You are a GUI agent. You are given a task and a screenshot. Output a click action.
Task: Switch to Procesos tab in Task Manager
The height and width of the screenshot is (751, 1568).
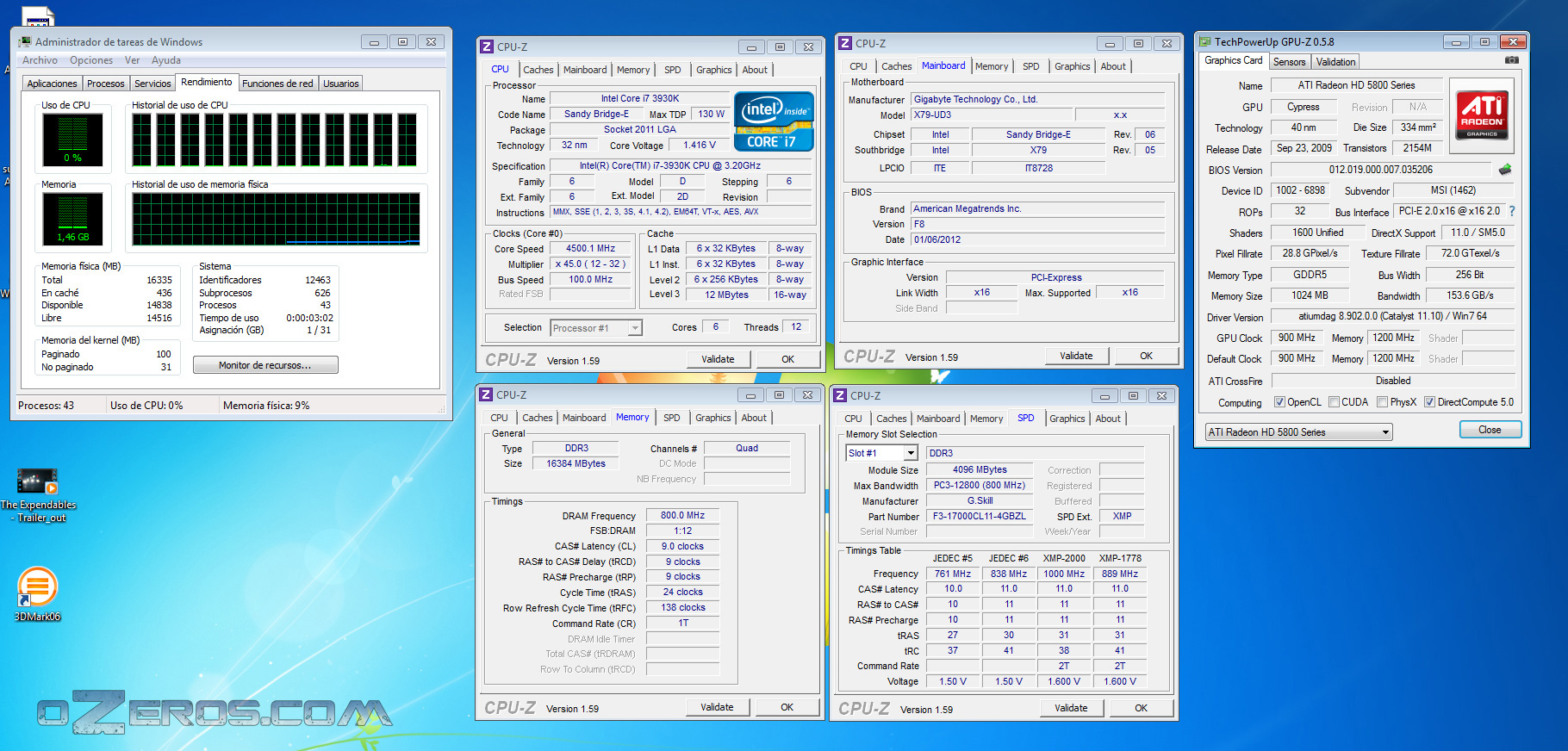pyautogui.click(x=105, y=84)
